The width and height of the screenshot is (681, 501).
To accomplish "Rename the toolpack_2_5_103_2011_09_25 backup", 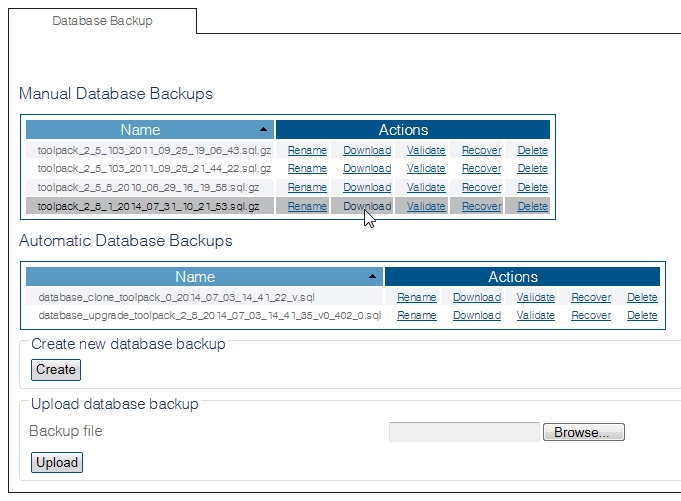I will tap(307, 150).
